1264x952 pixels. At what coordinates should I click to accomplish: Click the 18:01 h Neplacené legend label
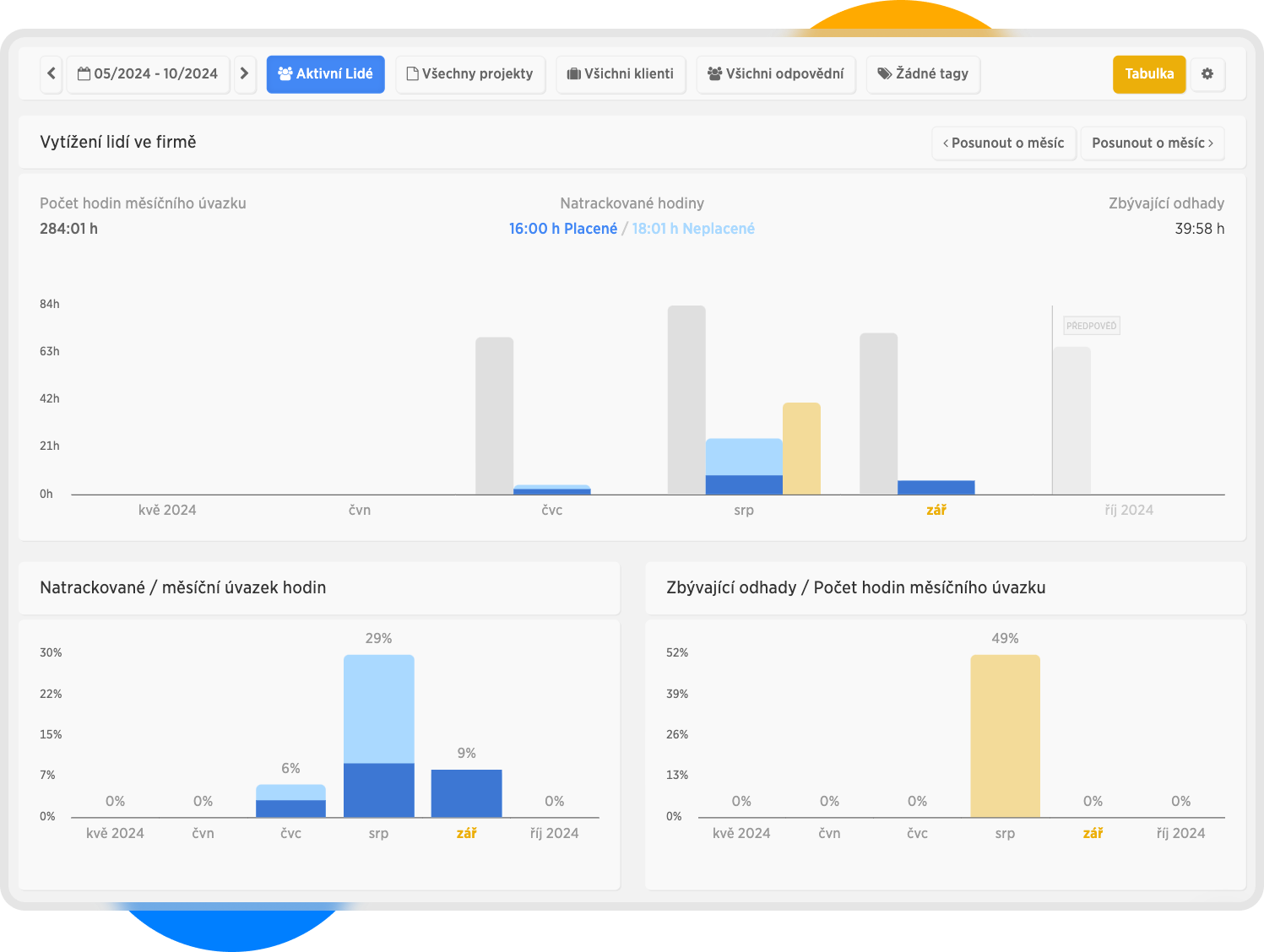coord(693,229)
